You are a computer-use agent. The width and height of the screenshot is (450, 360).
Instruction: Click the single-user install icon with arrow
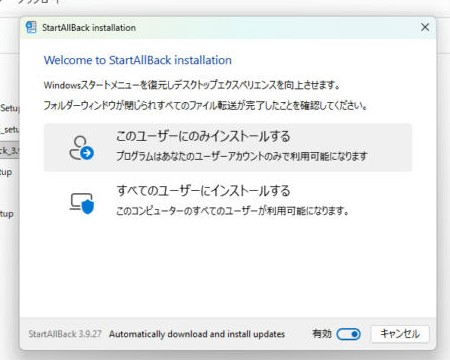[x=81, y=148]
